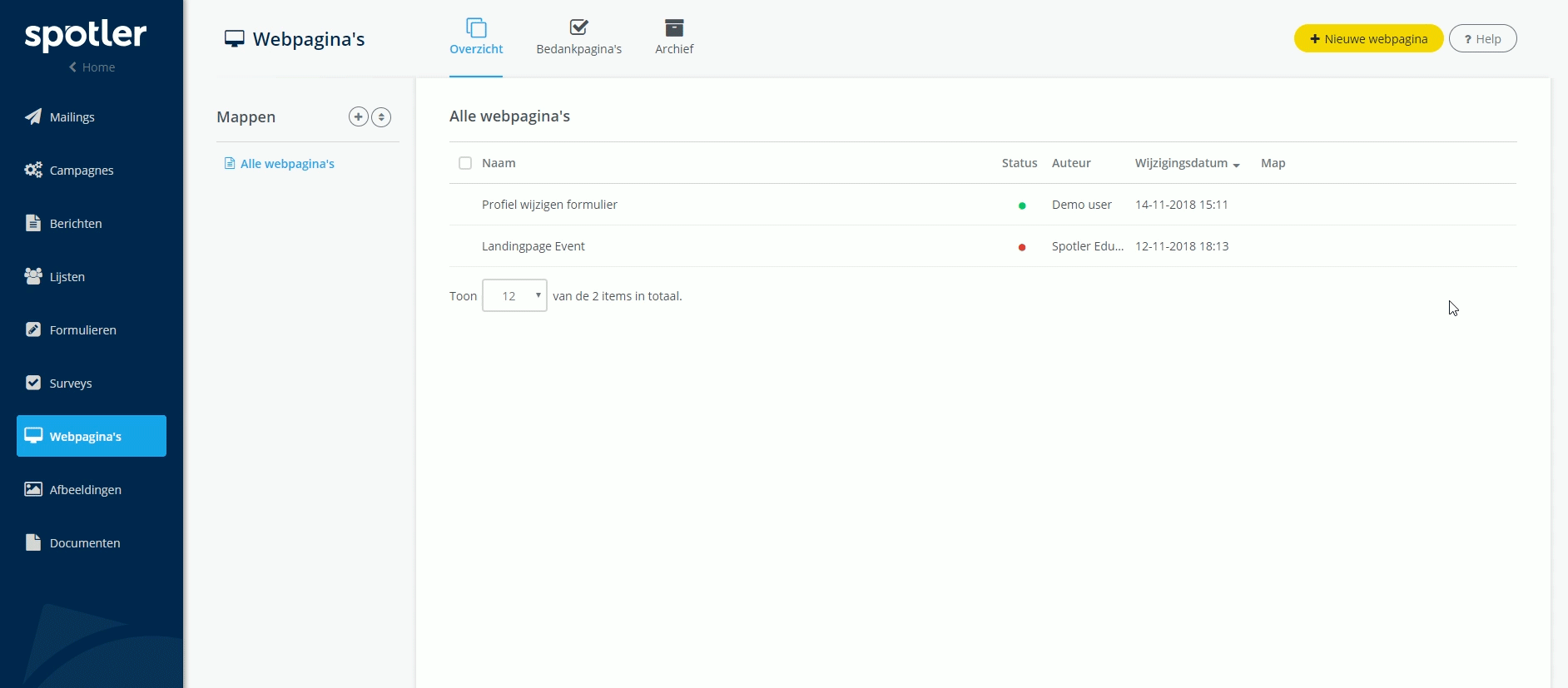This screenshot has width=1568, height=688.
Task: Open Surveys in the sidebar
Action: coord(92,383)
